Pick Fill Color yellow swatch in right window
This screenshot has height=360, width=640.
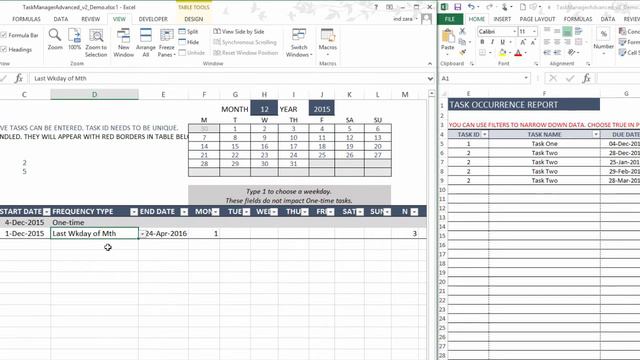[502, 53]
